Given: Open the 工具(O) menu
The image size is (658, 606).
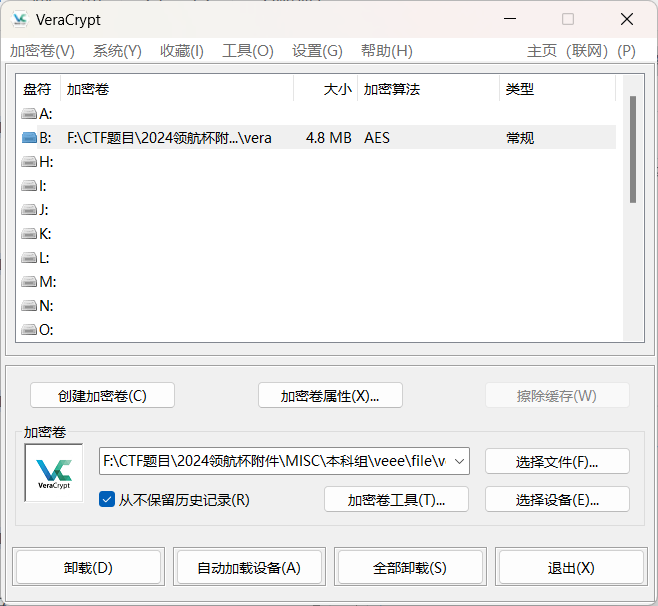Looking at the screenshot, I should pos(247,51).
